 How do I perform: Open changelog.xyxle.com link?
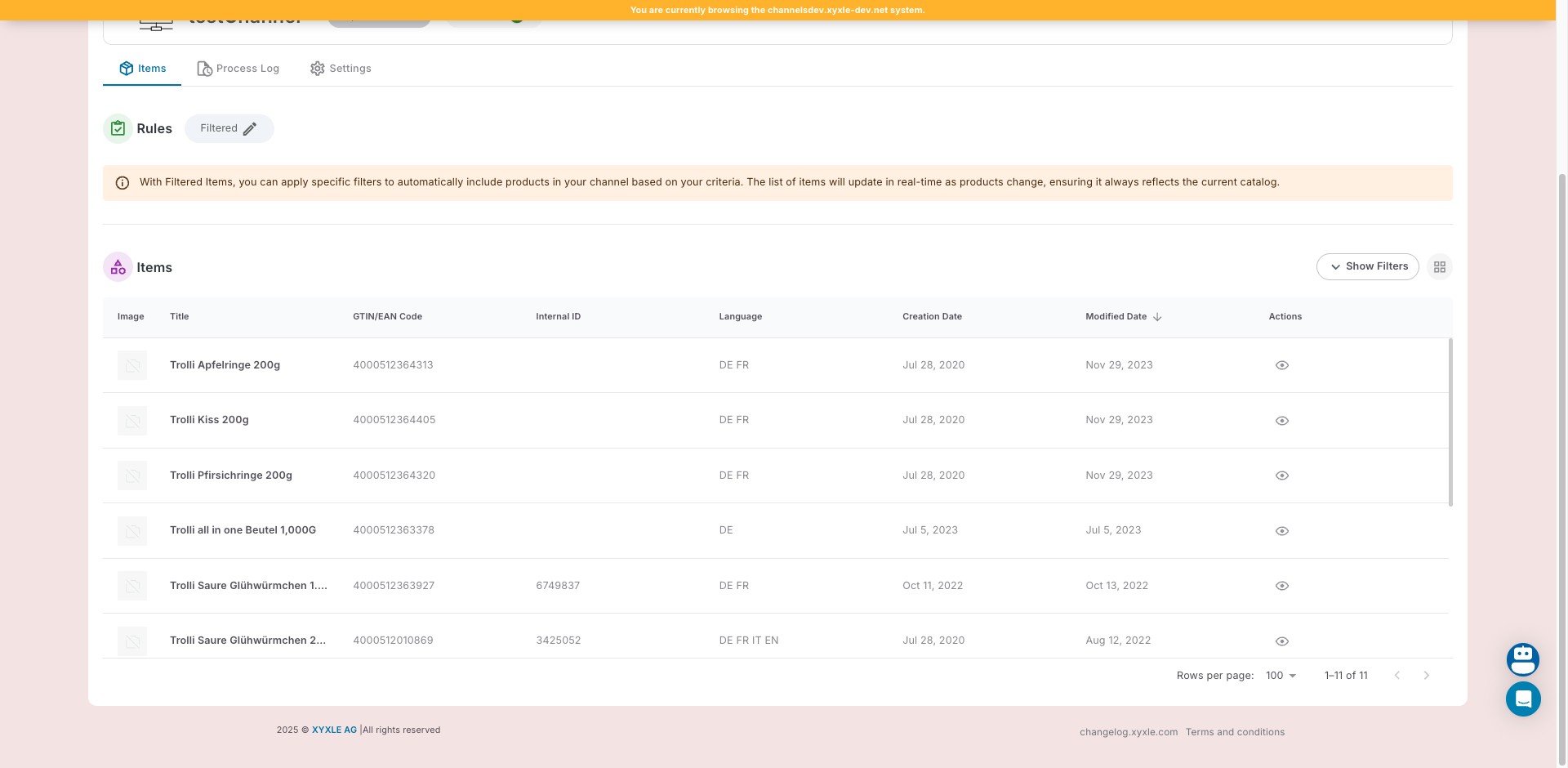tap(1128, 732)
